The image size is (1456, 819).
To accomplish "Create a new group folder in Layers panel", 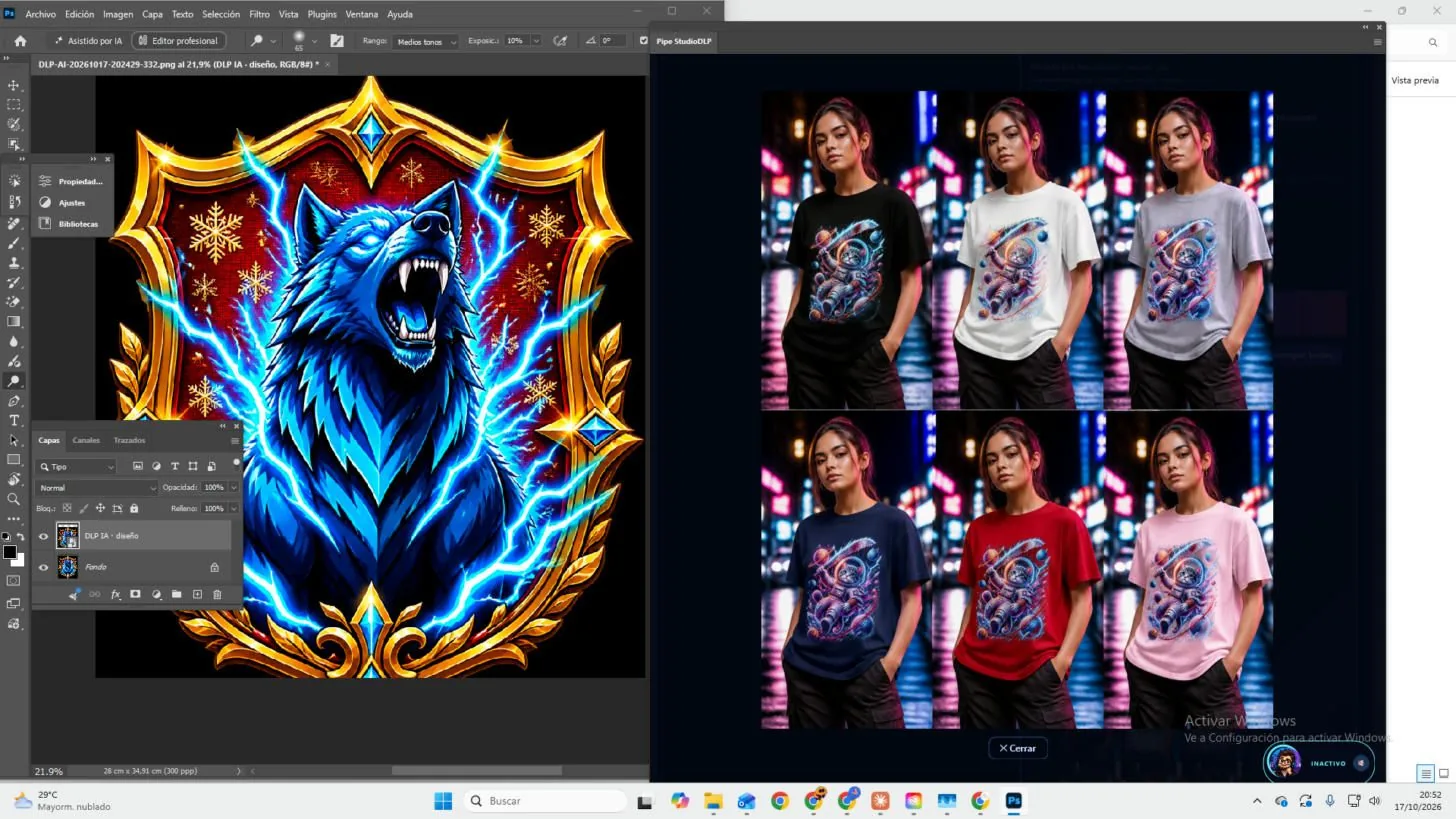I will 176,595.
